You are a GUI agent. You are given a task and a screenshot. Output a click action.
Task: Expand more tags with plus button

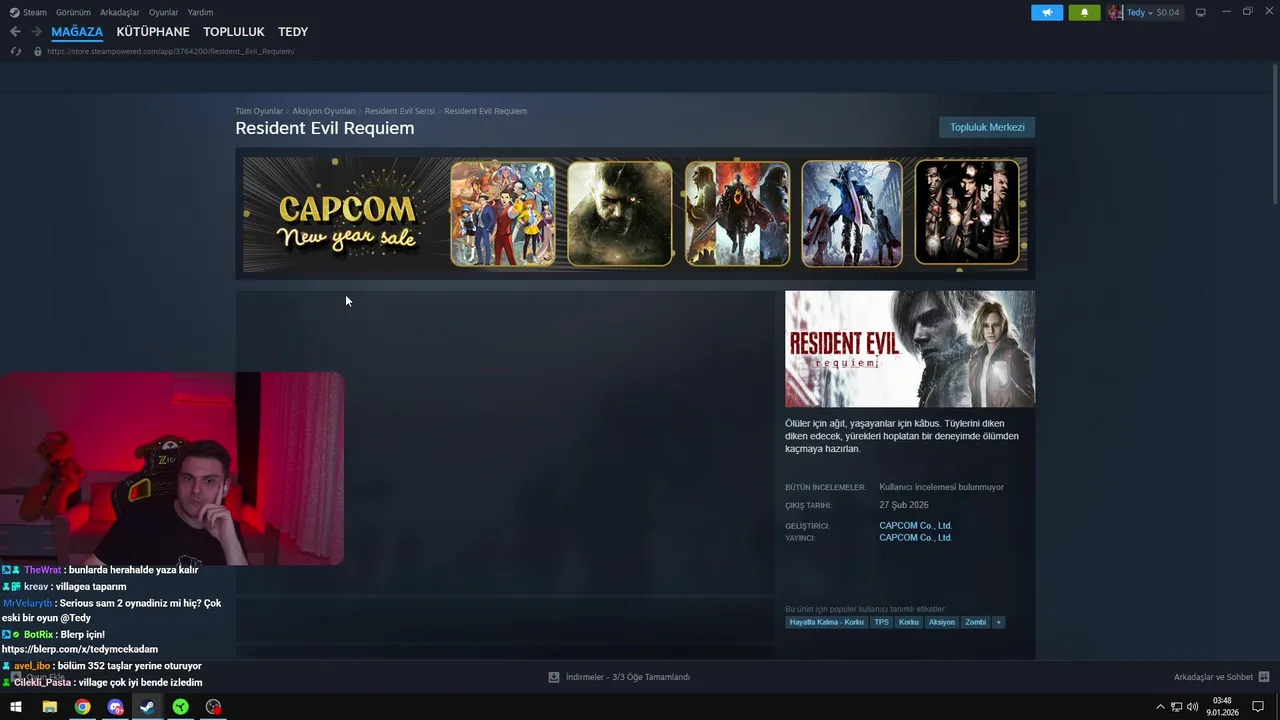(x=998, y=622)
